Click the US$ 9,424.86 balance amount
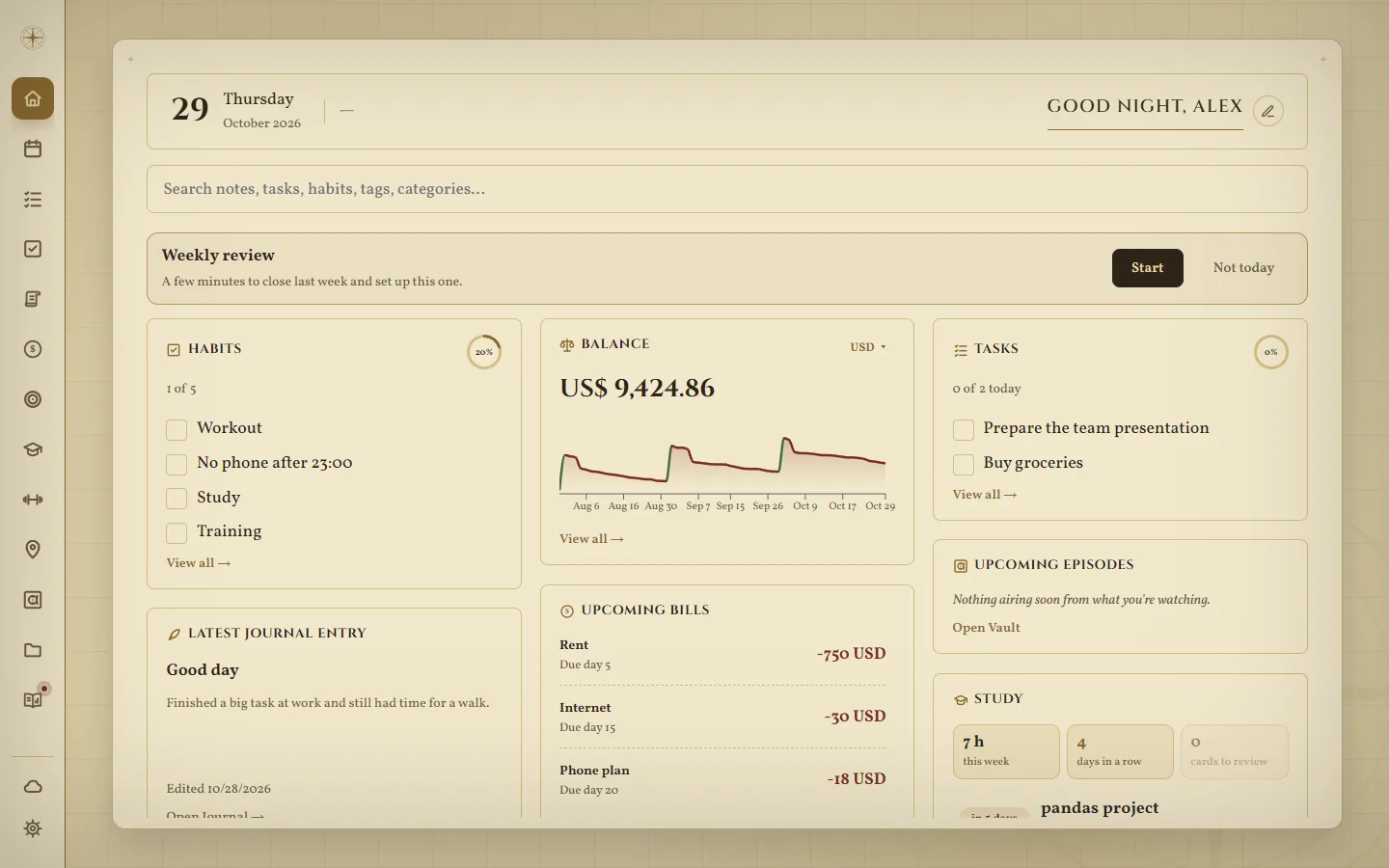The width and height of the screenshot is (1389, 868). tap(638, 388)
